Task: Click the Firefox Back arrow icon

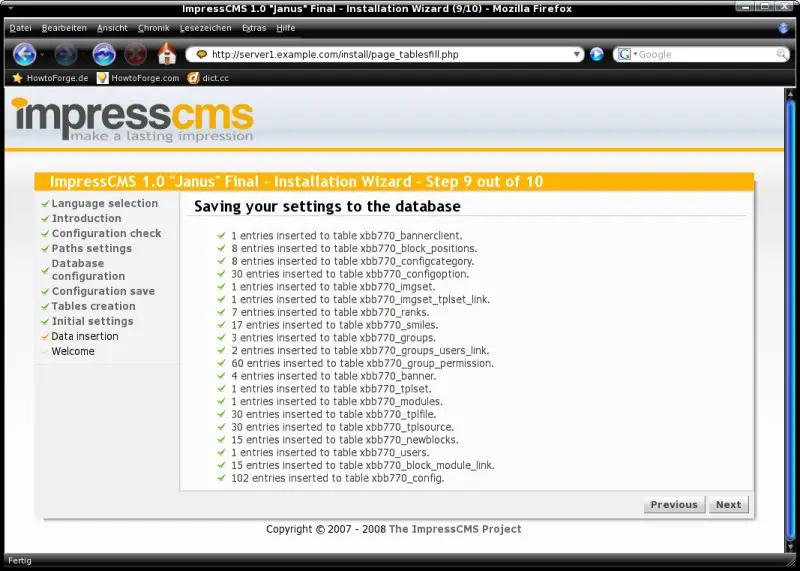Action: pos(24,55)
